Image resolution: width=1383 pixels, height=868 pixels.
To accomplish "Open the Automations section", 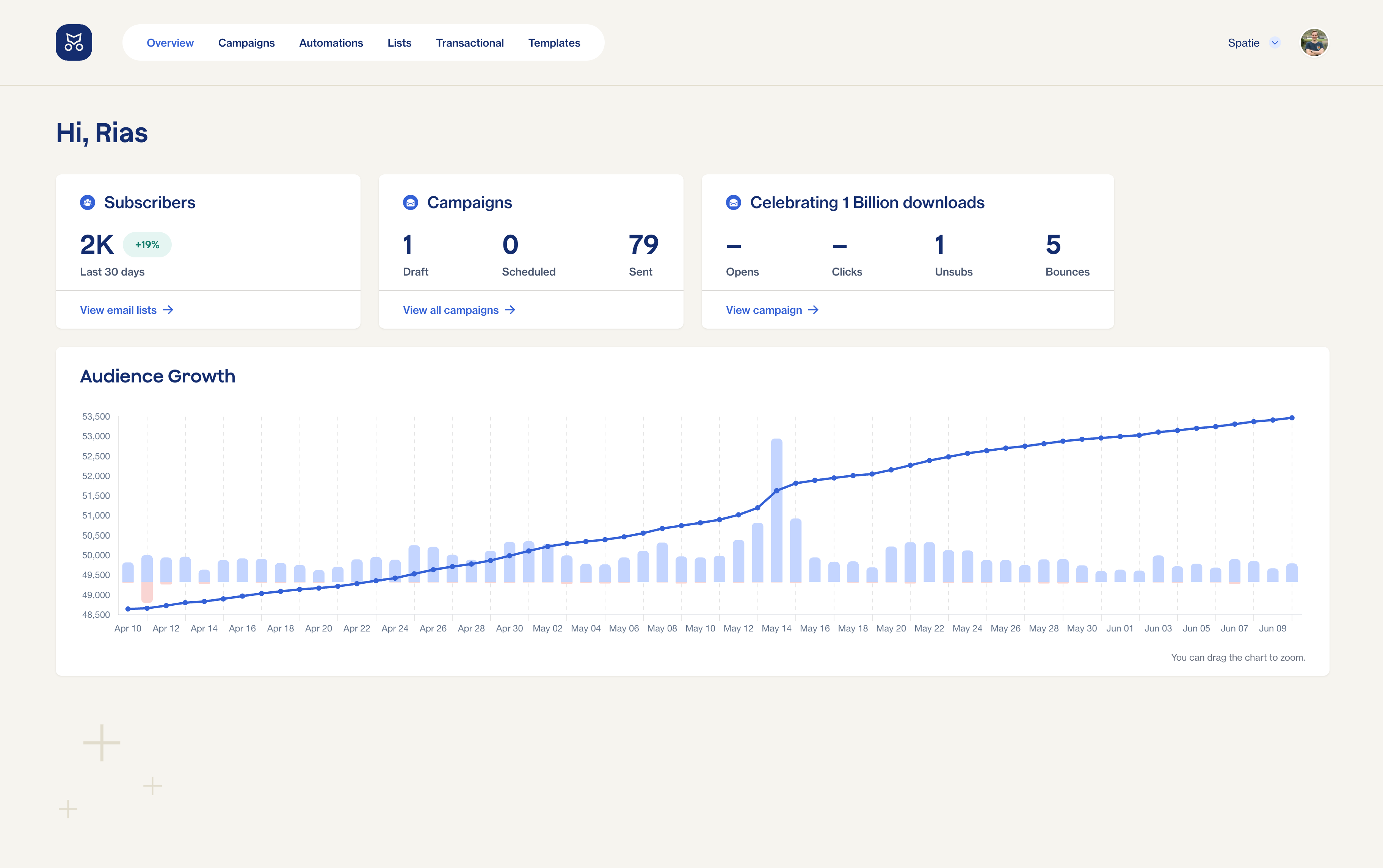I will (331, 43).
